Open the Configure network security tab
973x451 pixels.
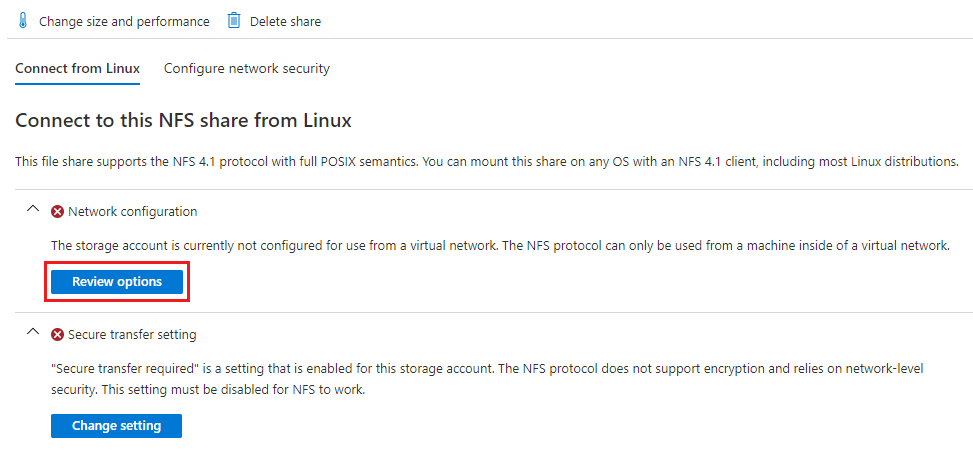[x=247, y=69]
